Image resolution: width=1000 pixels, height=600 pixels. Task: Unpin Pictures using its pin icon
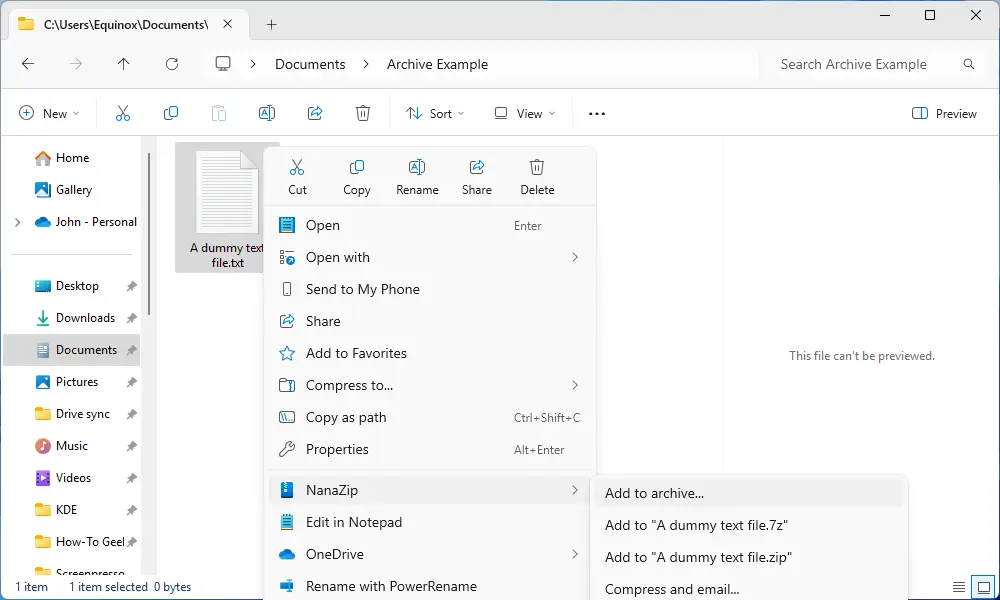pos(131,383)
